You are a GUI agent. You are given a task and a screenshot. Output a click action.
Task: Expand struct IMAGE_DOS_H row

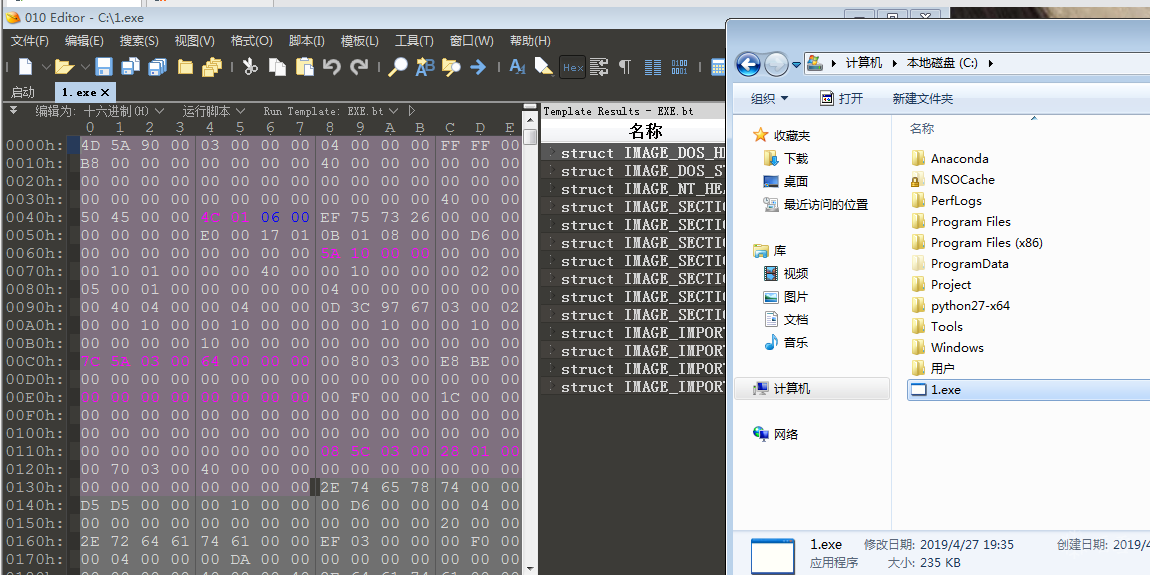(551, 153)
